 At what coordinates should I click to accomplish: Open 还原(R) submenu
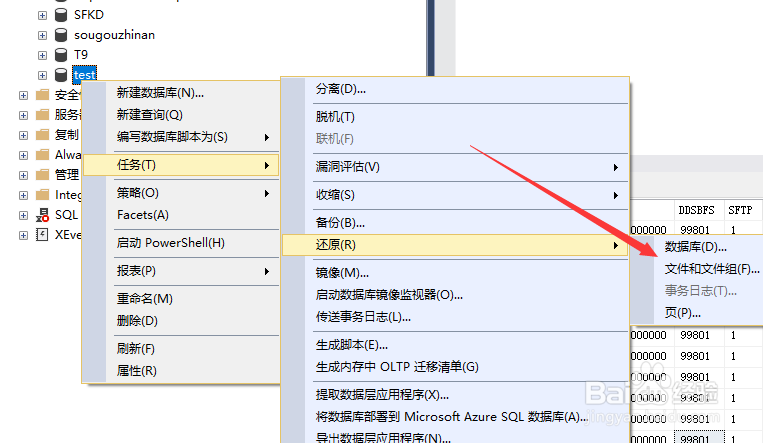point(455,245)
